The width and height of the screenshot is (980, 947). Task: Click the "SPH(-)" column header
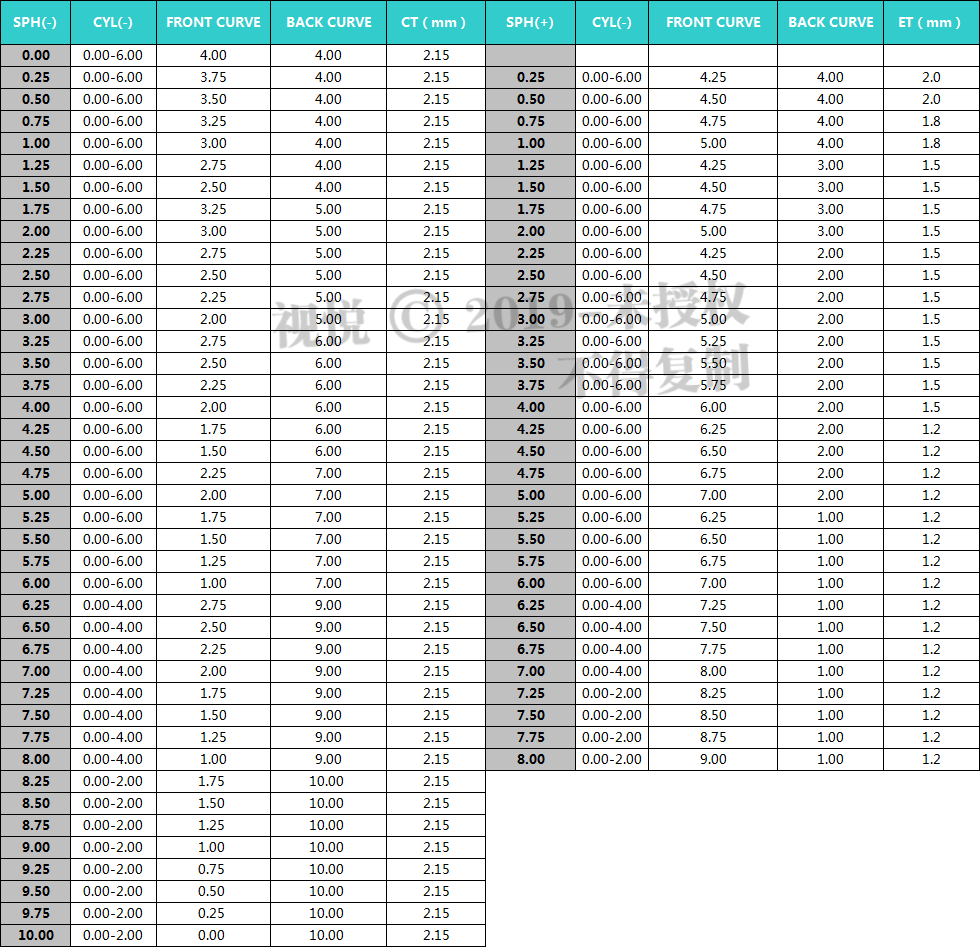(35, 23)
